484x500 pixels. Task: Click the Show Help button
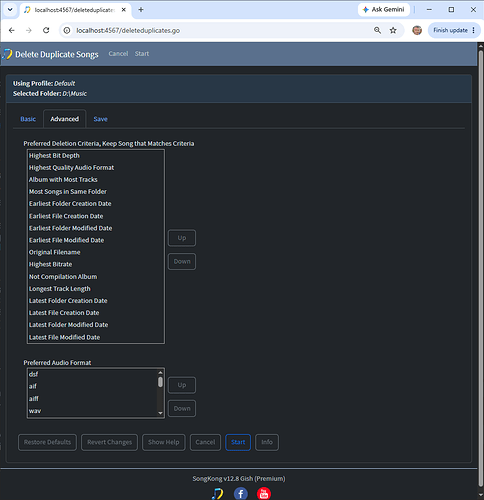click(x=164, y=442)
